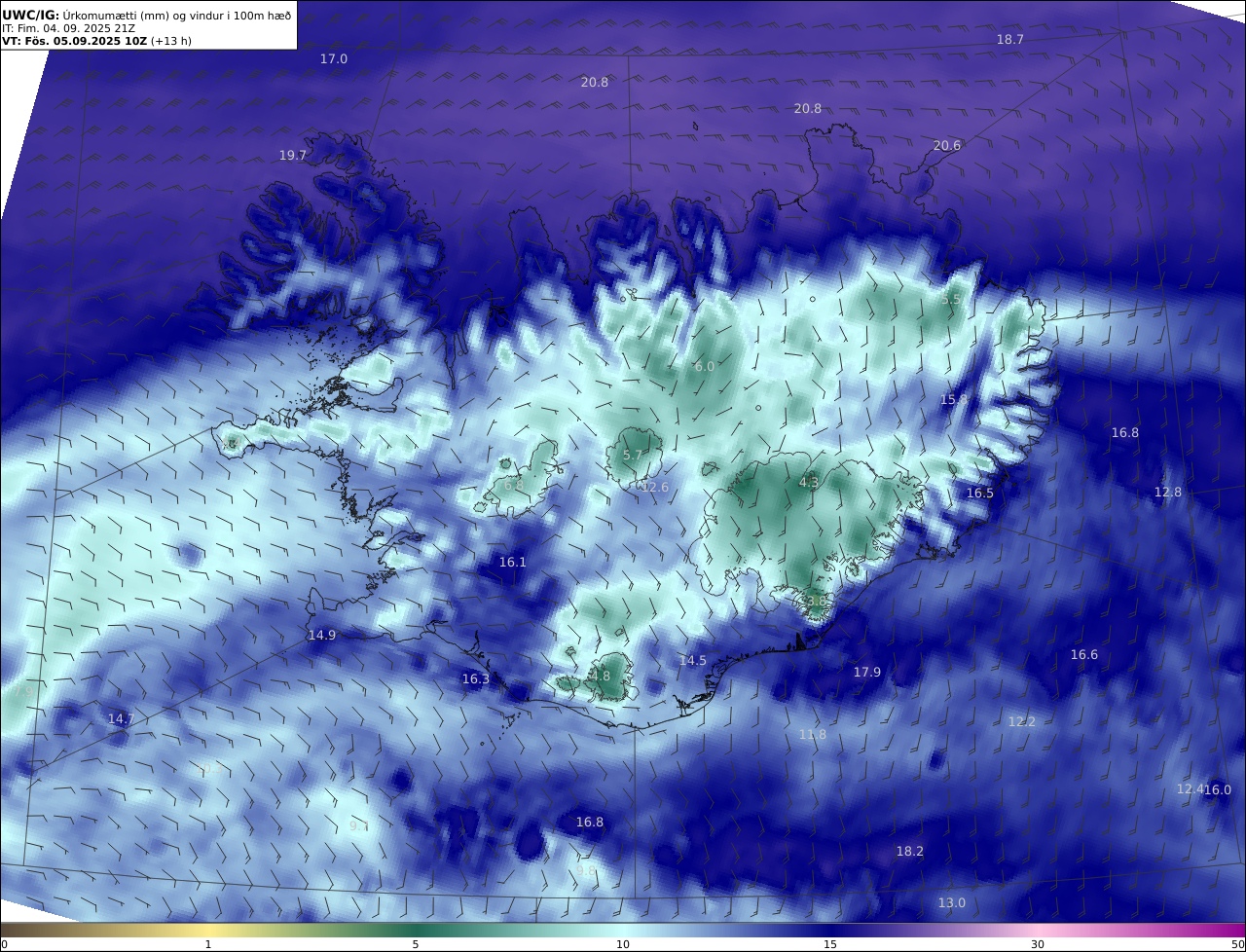Click the 16.3 value on the map
The height and width of the screenshot is (952, 1246).
tap(476, 679)
